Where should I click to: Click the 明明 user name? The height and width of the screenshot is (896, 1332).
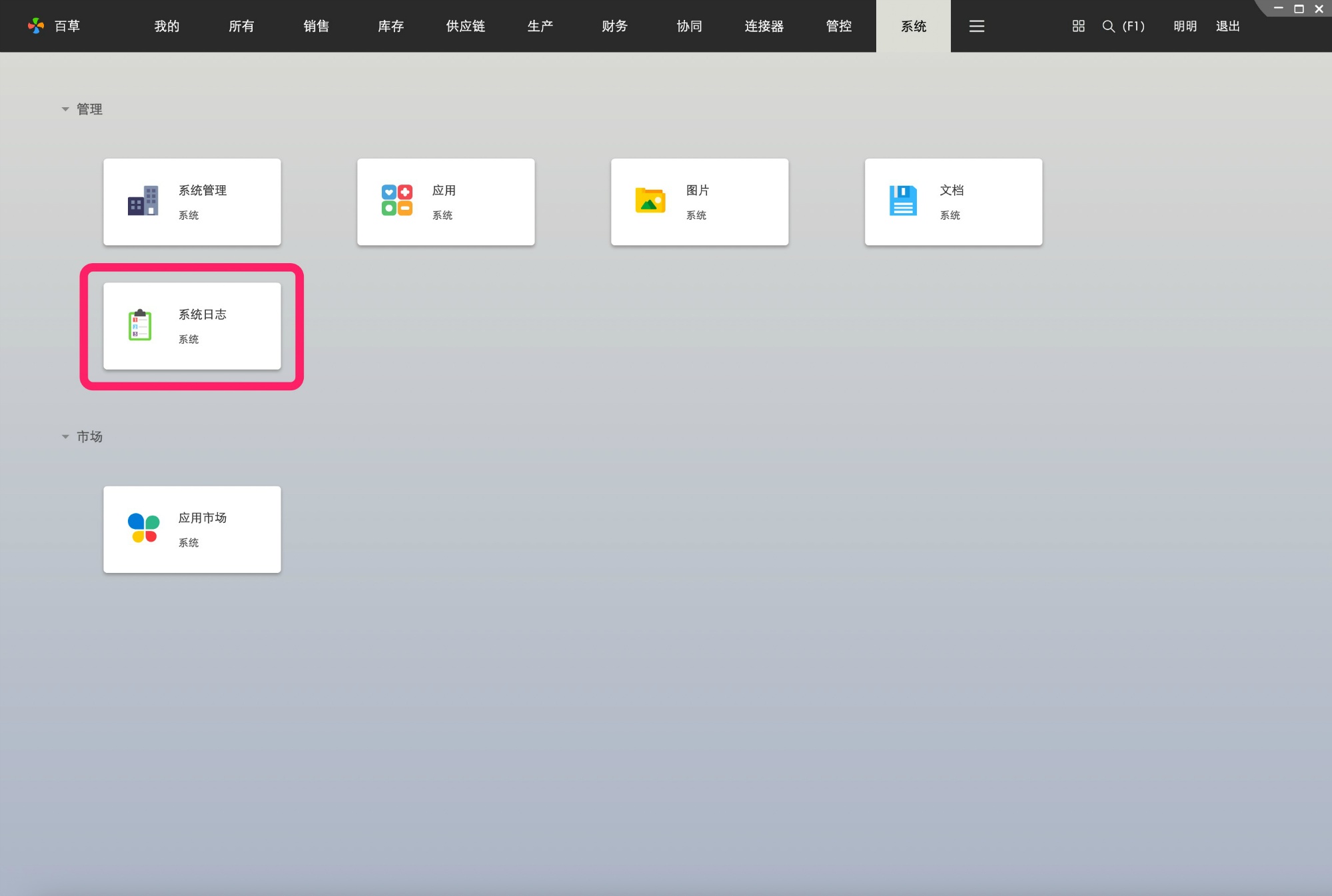[1185, 26]
